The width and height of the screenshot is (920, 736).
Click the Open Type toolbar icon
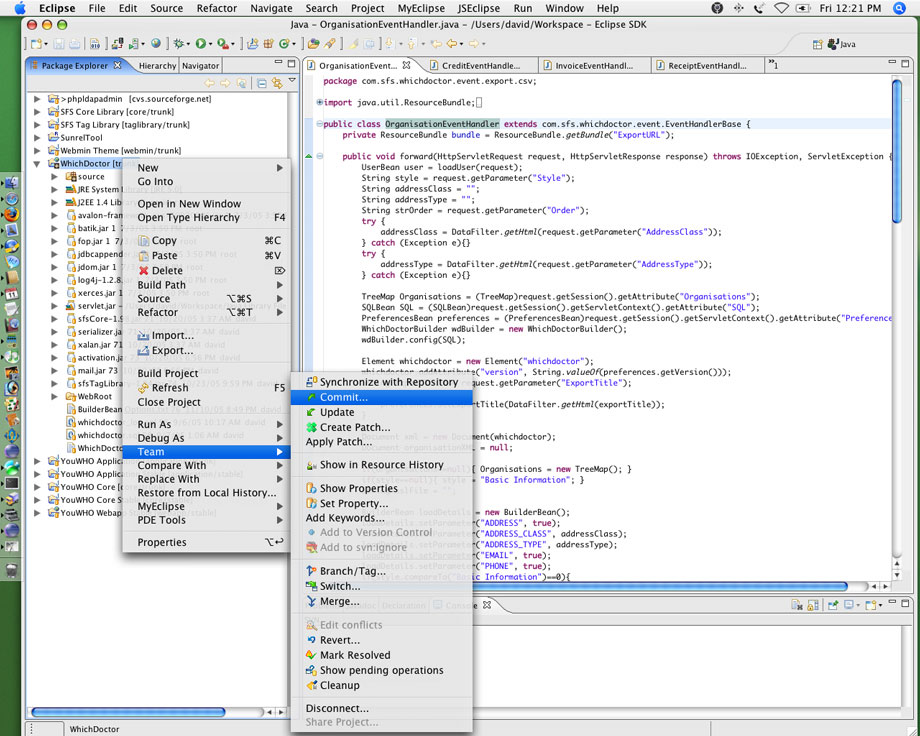[x=313, y=43]
